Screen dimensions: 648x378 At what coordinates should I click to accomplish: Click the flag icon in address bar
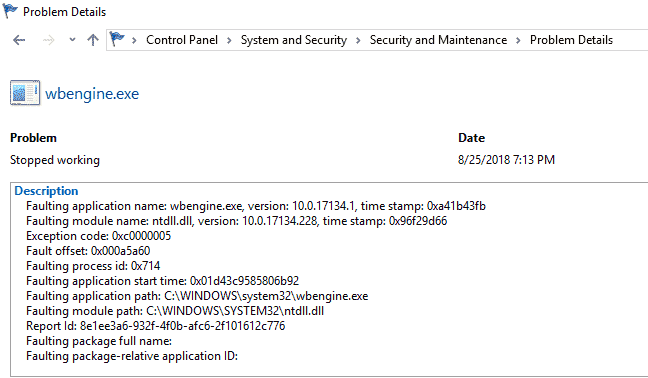click(x=117, y=40)
